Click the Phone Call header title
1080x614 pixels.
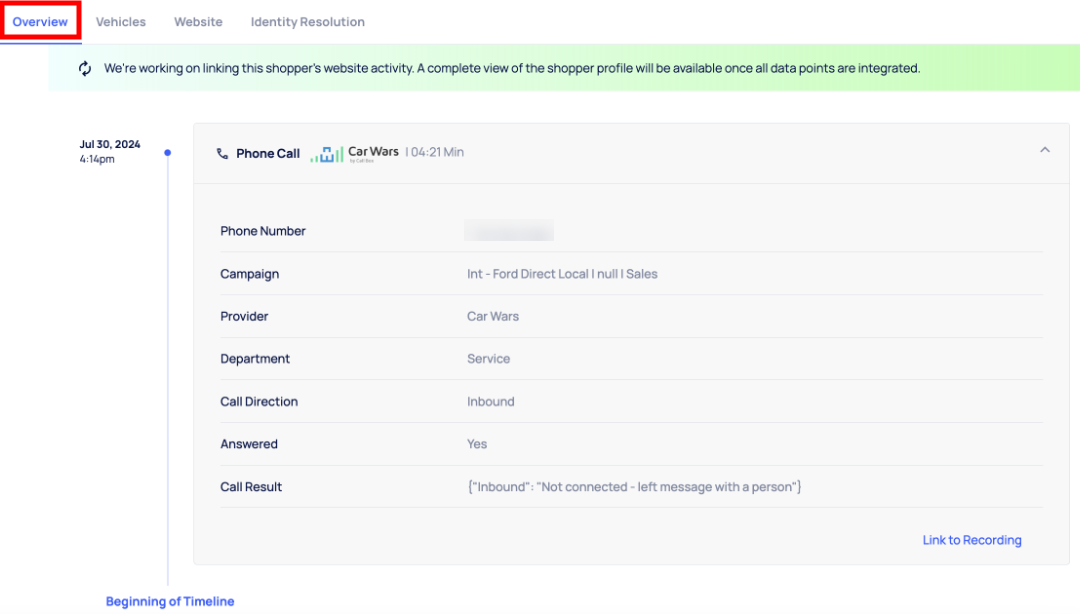click(268, 154)
